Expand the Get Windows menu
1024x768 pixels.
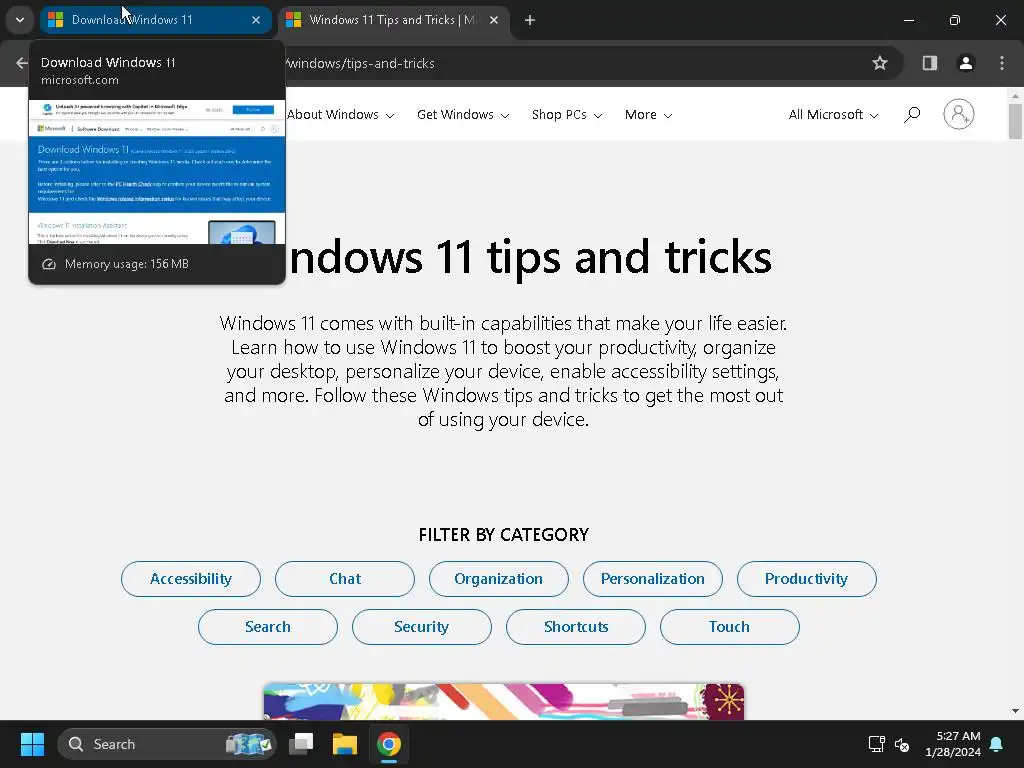(463, 115)
